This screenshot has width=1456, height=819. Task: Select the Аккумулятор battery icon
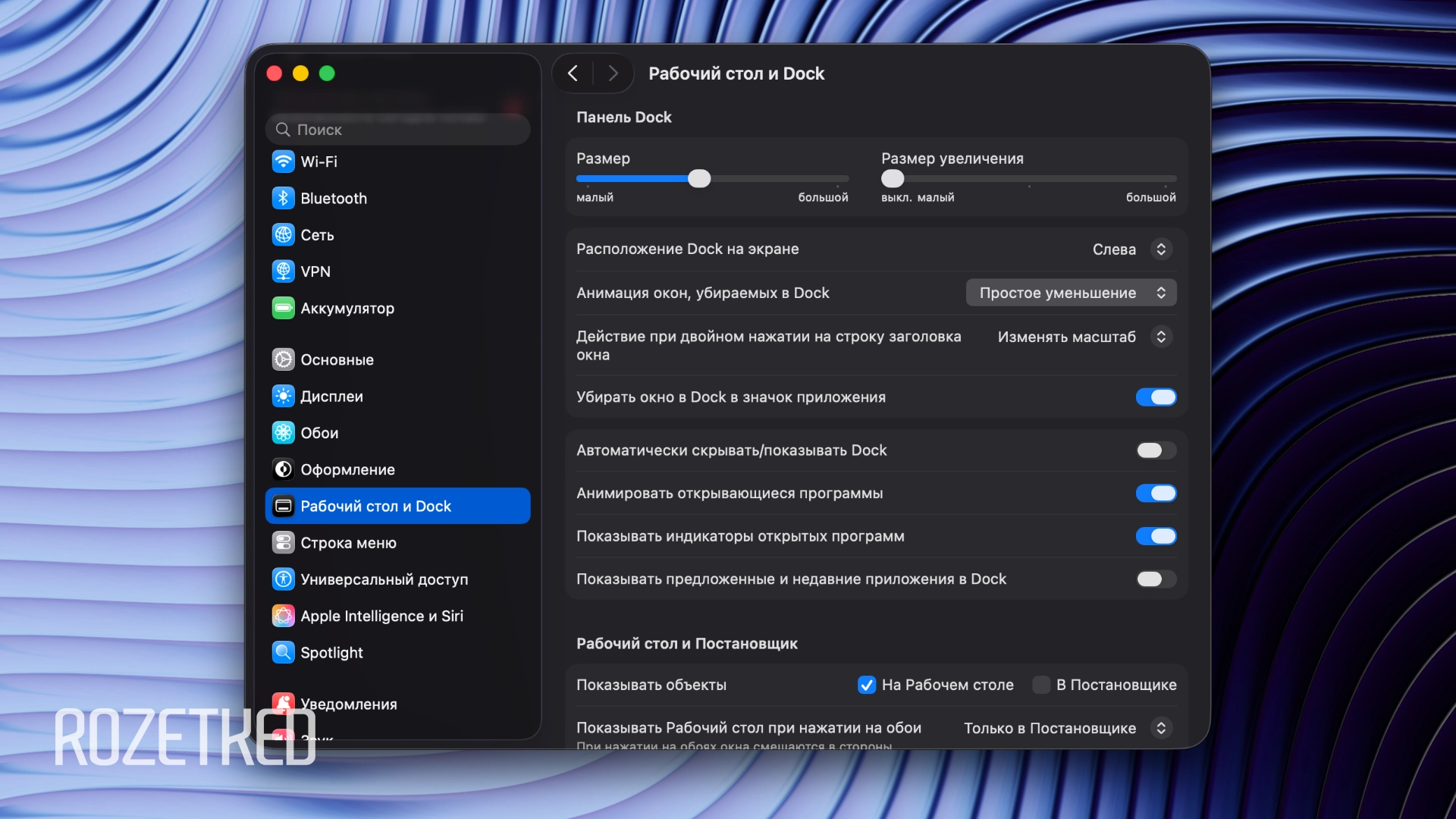[x=283, y=308]
